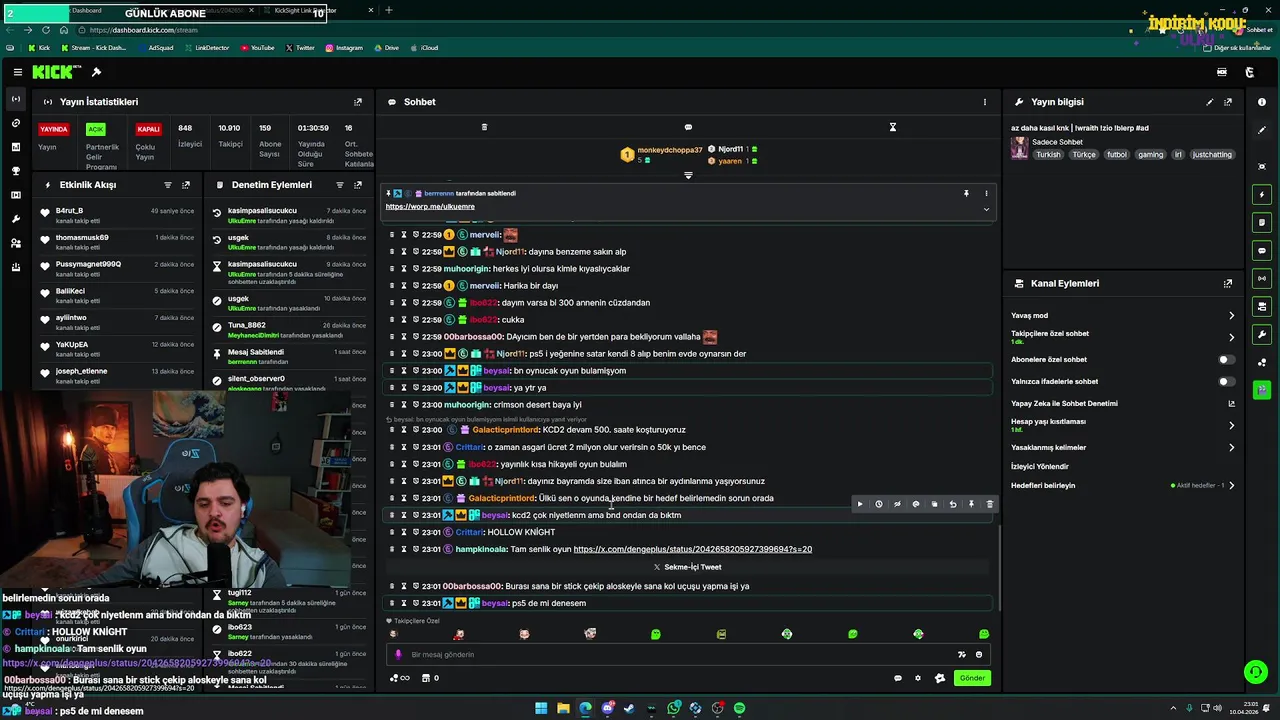Click the Windows Start button

[541, 708]
